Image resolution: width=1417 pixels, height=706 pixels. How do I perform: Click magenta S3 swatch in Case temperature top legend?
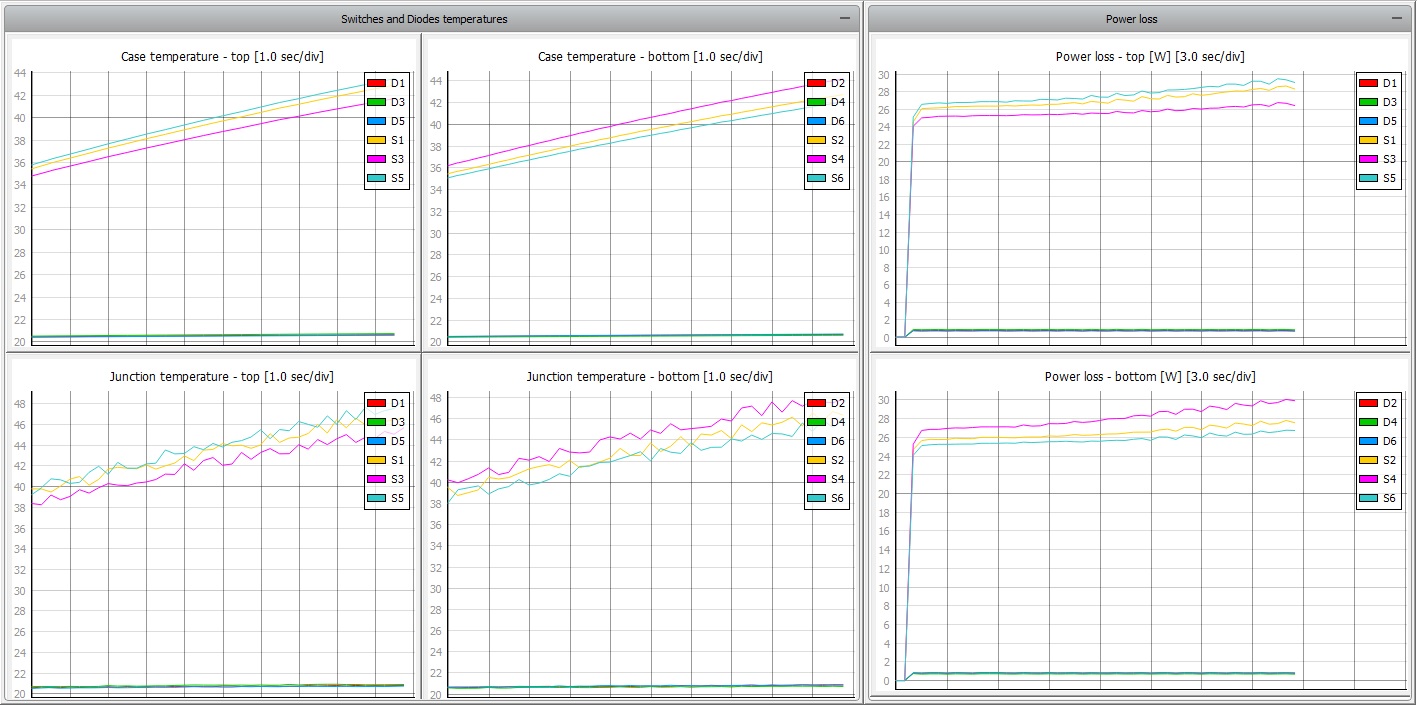pyautogui.click(x=376, y=159)
